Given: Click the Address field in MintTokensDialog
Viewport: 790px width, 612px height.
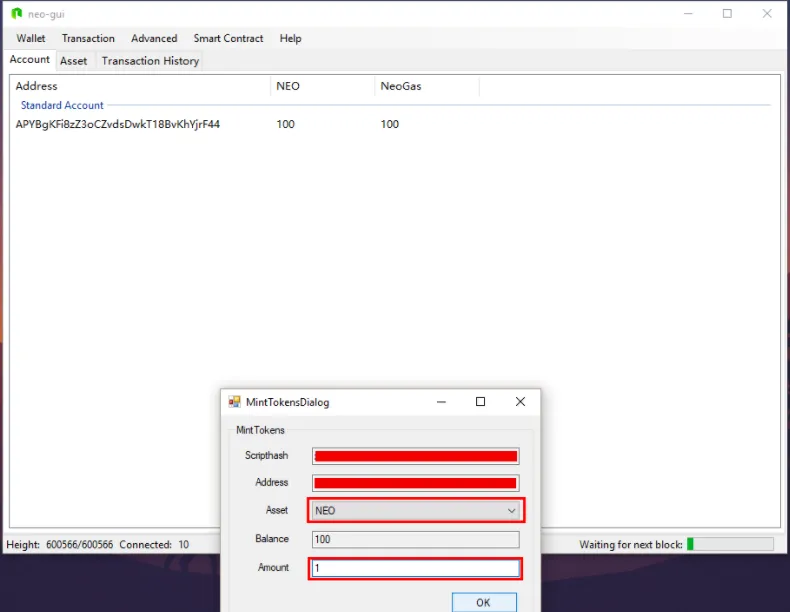Looking at the screenshot, I should coord(416,483).
